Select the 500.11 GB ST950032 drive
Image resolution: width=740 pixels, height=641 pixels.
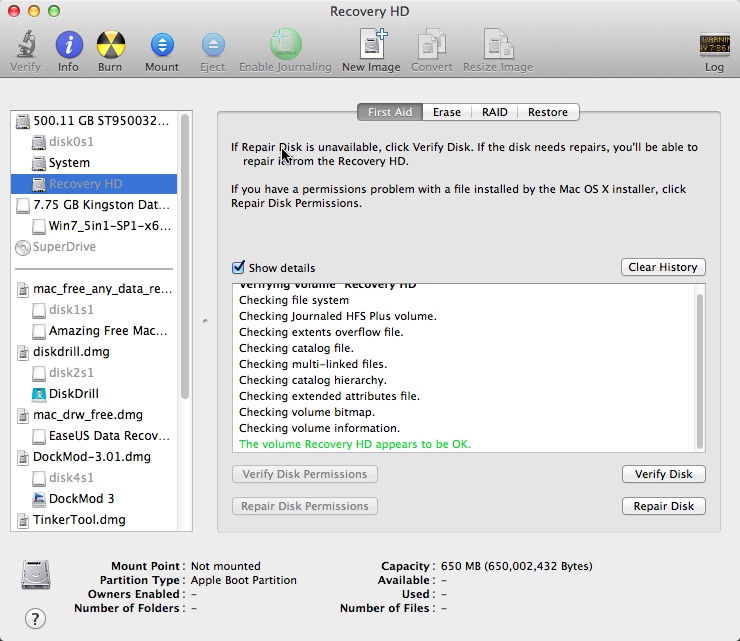point(94,121)
